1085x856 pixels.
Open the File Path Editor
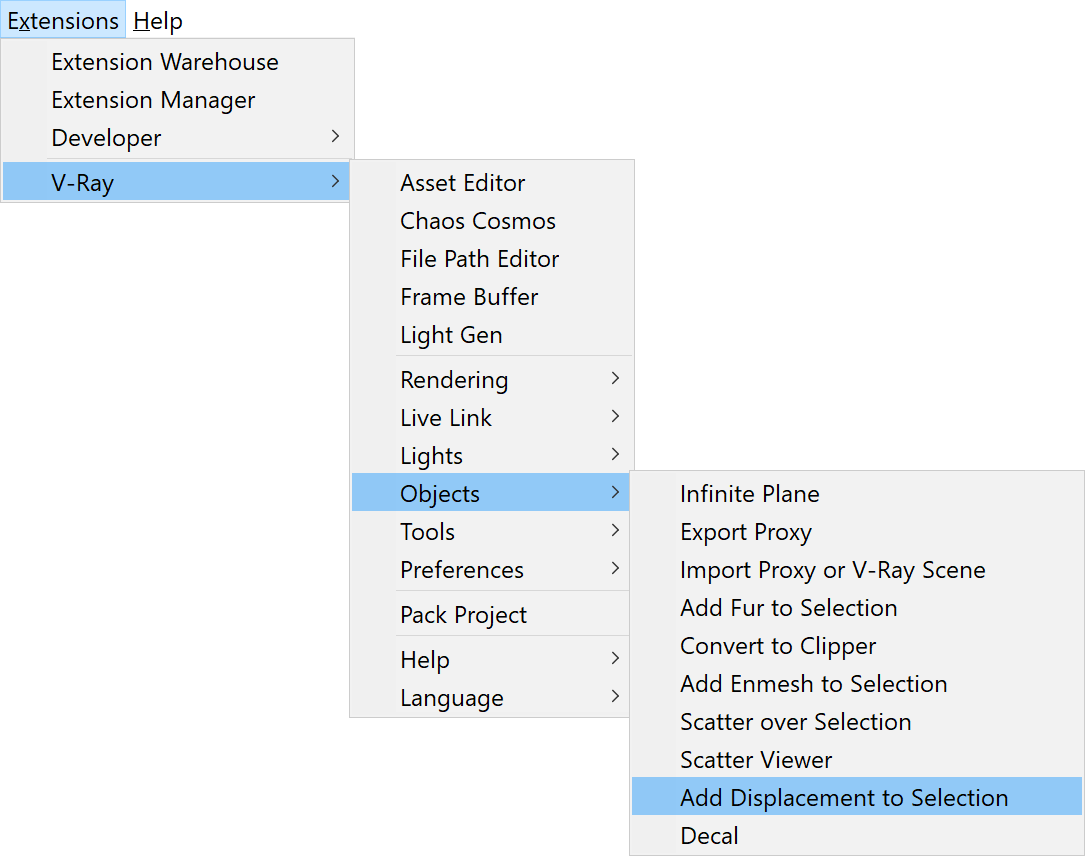pyautogui.click(x=492, y=259)
